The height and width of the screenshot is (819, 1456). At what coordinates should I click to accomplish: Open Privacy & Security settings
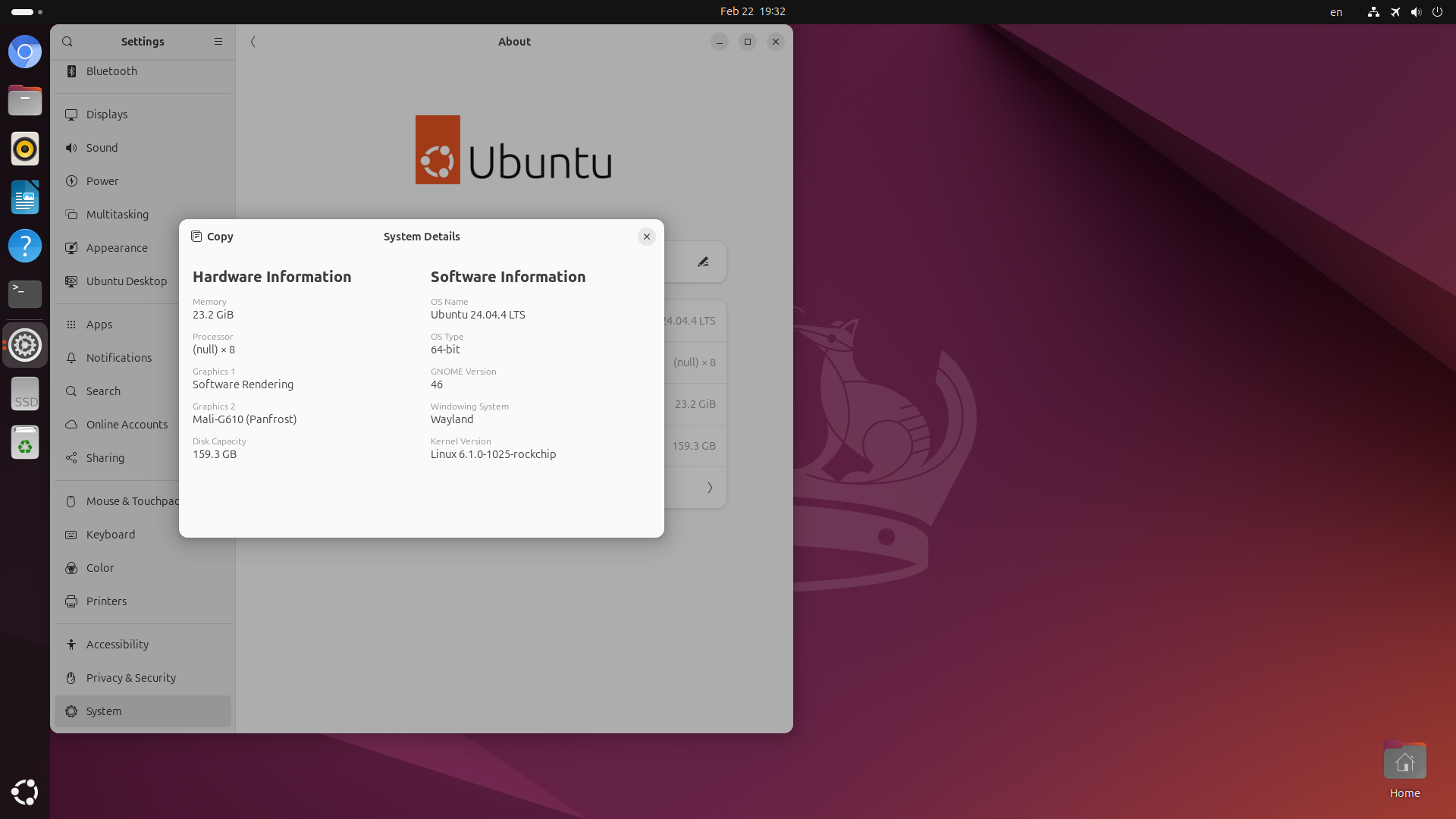coord(131,678)
